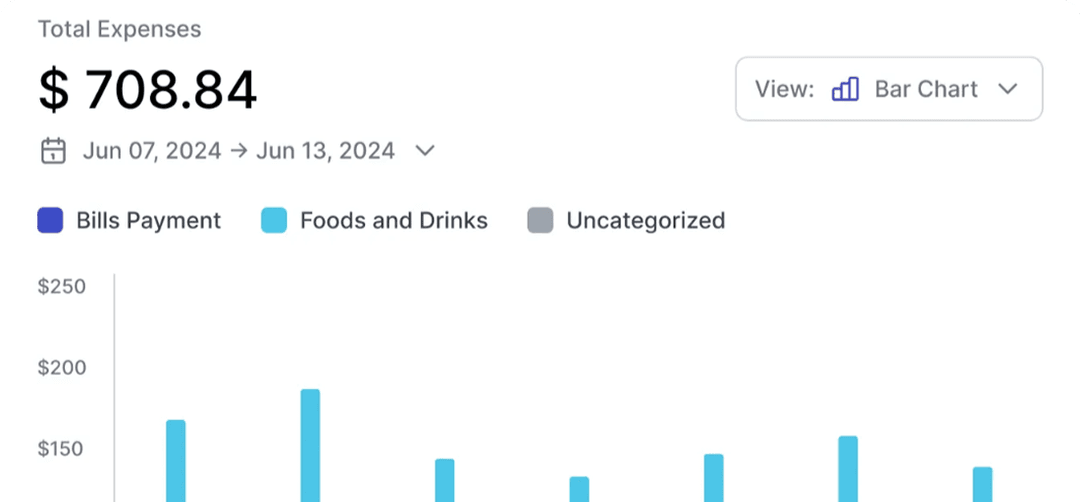Toggle the Foods and Drinks legend label

pos(394,221)
